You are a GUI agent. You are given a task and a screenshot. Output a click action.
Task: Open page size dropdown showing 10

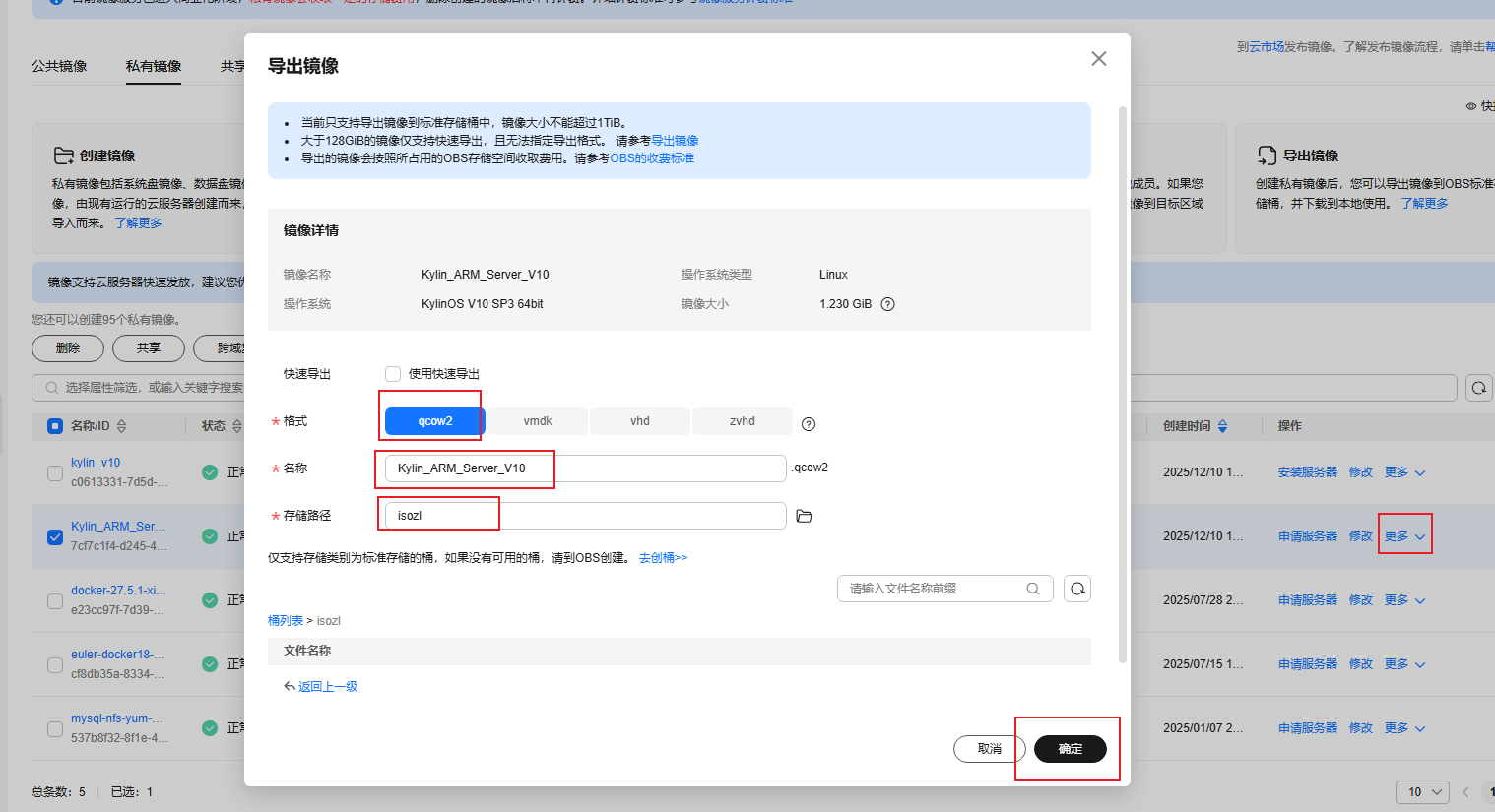pos(1422,792)
